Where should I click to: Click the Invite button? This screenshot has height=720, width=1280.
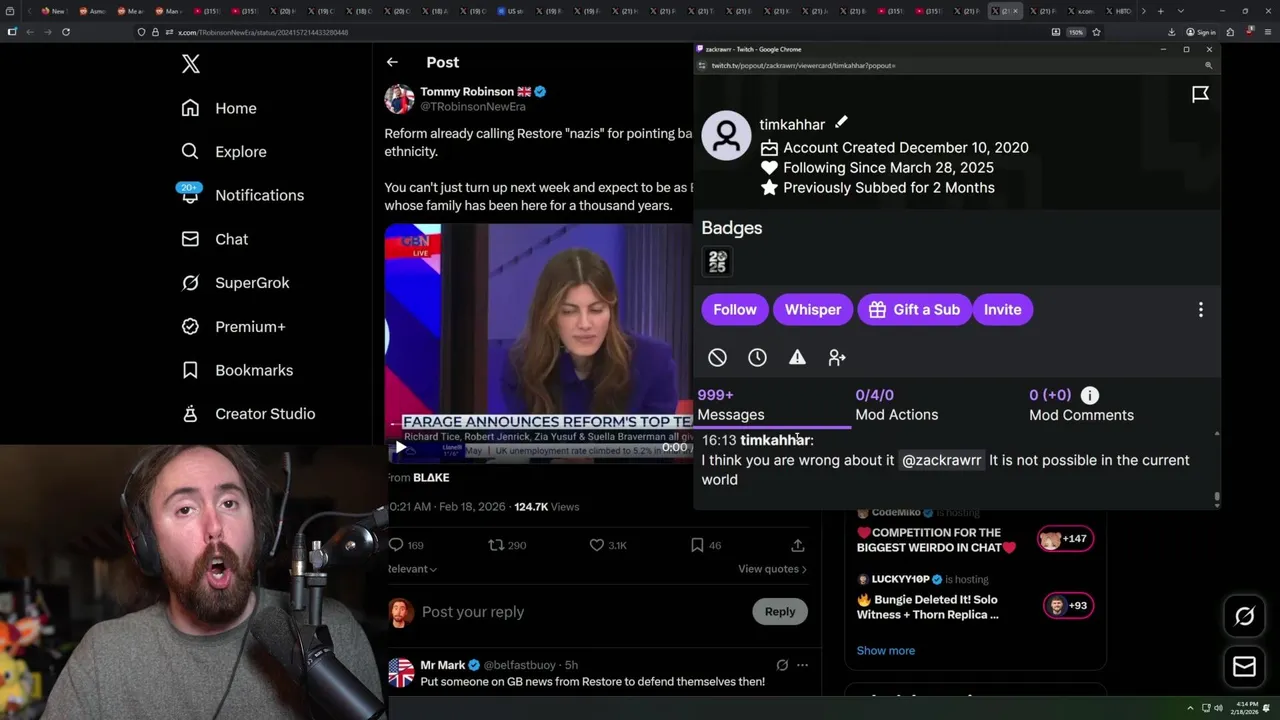pos(1002,310)
